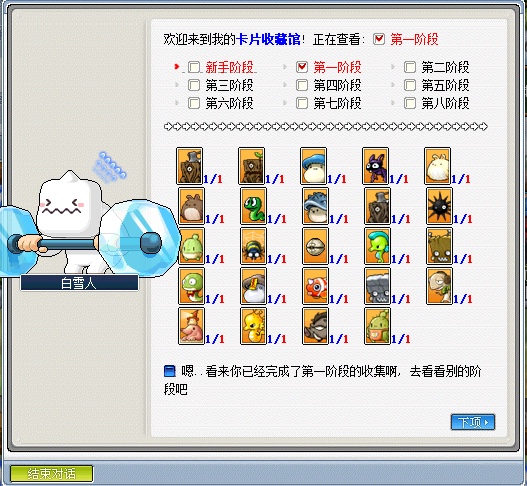Click the 结束对话 end conversation button
The image size is (527, 486).
point(51,474)
